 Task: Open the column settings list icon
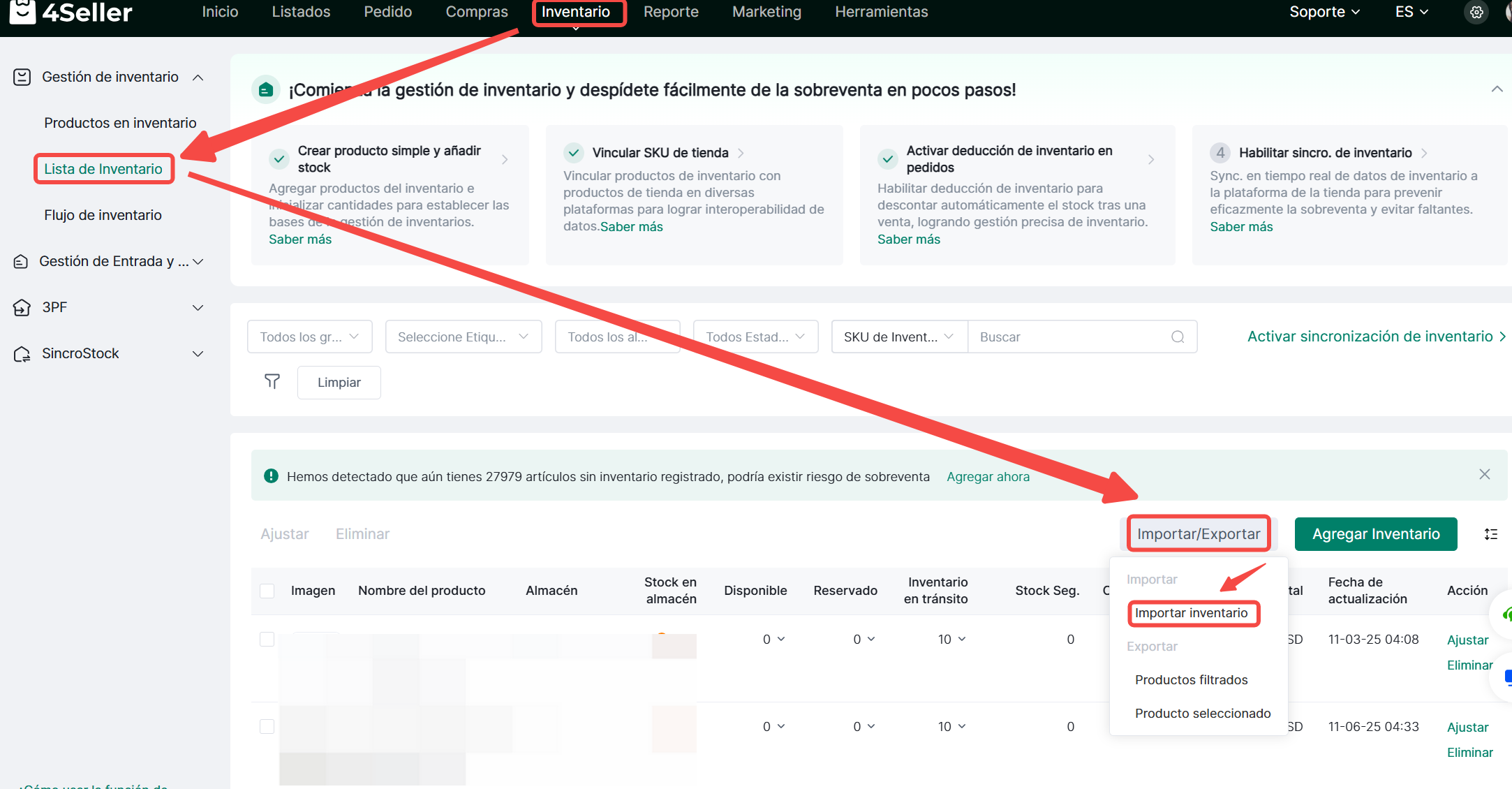click(x=1490, y=534)
